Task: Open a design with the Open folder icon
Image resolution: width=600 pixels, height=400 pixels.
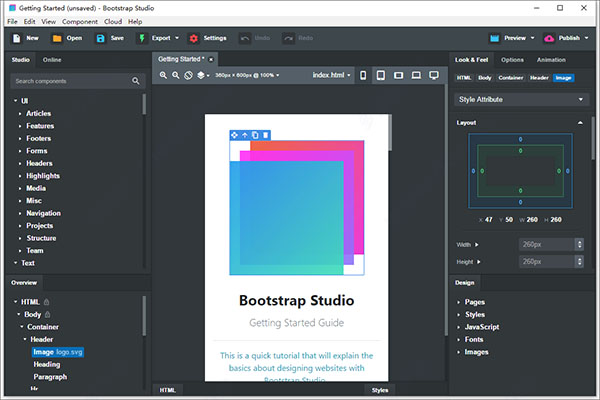Action: [x=57, y=38]
